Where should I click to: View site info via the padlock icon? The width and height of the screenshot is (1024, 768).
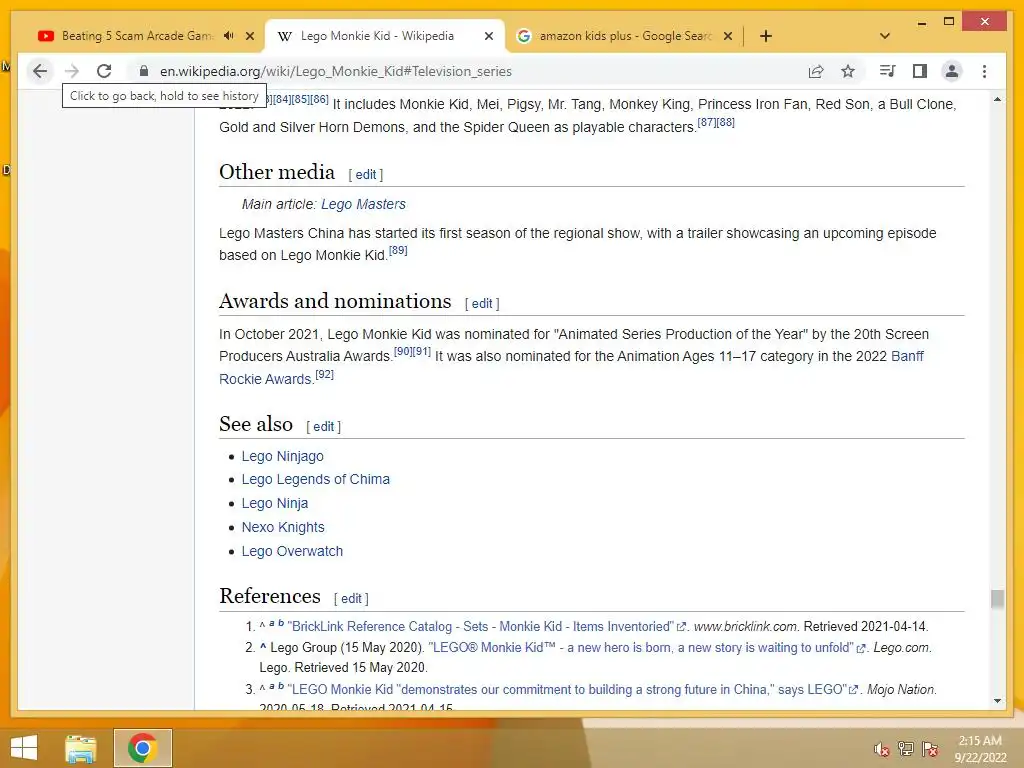pos(144,71)
